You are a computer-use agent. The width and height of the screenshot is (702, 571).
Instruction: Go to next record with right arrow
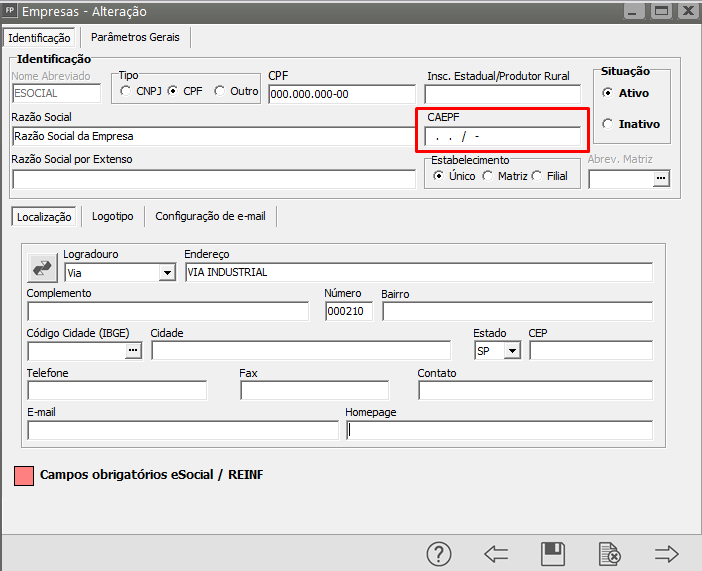pyautogui.click(x=666, y=553)
